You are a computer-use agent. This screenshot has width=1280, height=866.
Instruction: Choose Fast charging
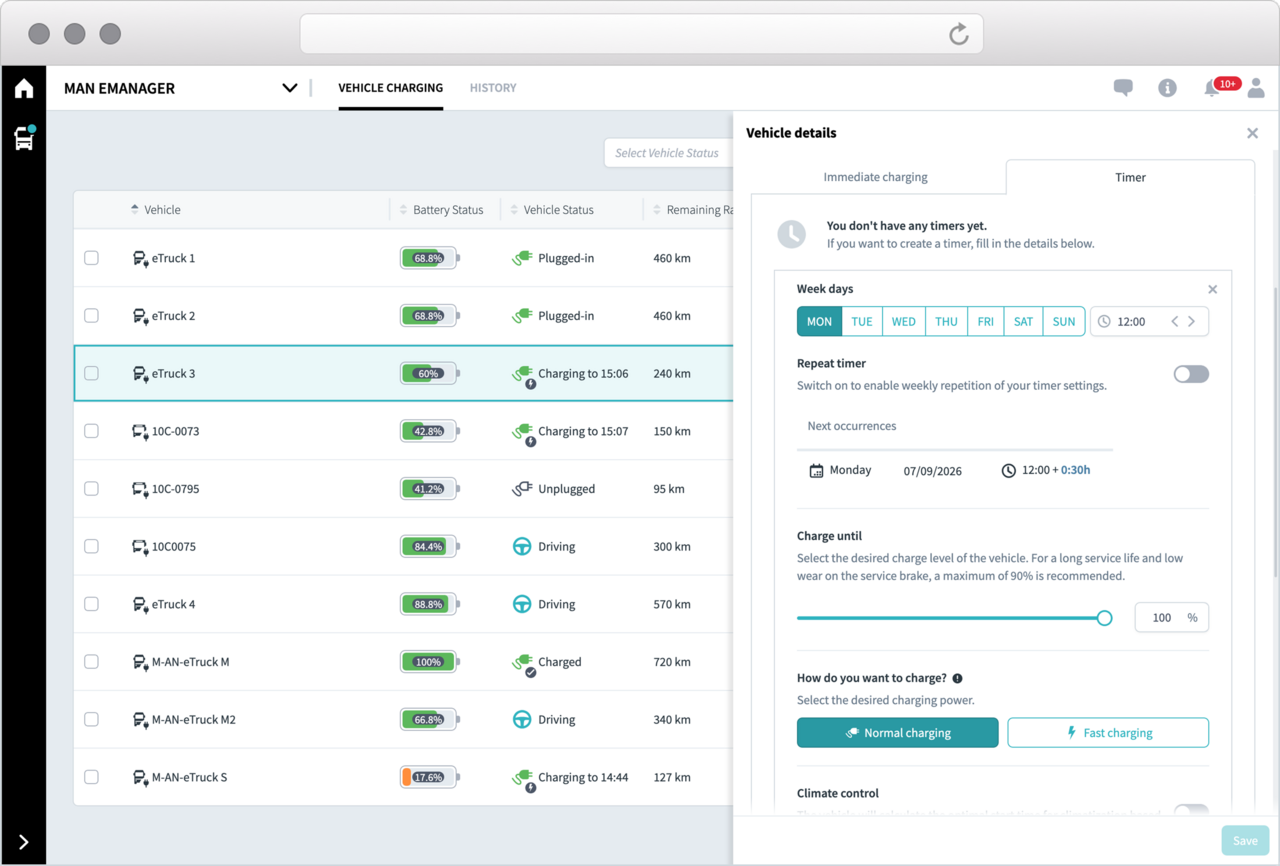pyautogui.click(x=1108, y=733)
